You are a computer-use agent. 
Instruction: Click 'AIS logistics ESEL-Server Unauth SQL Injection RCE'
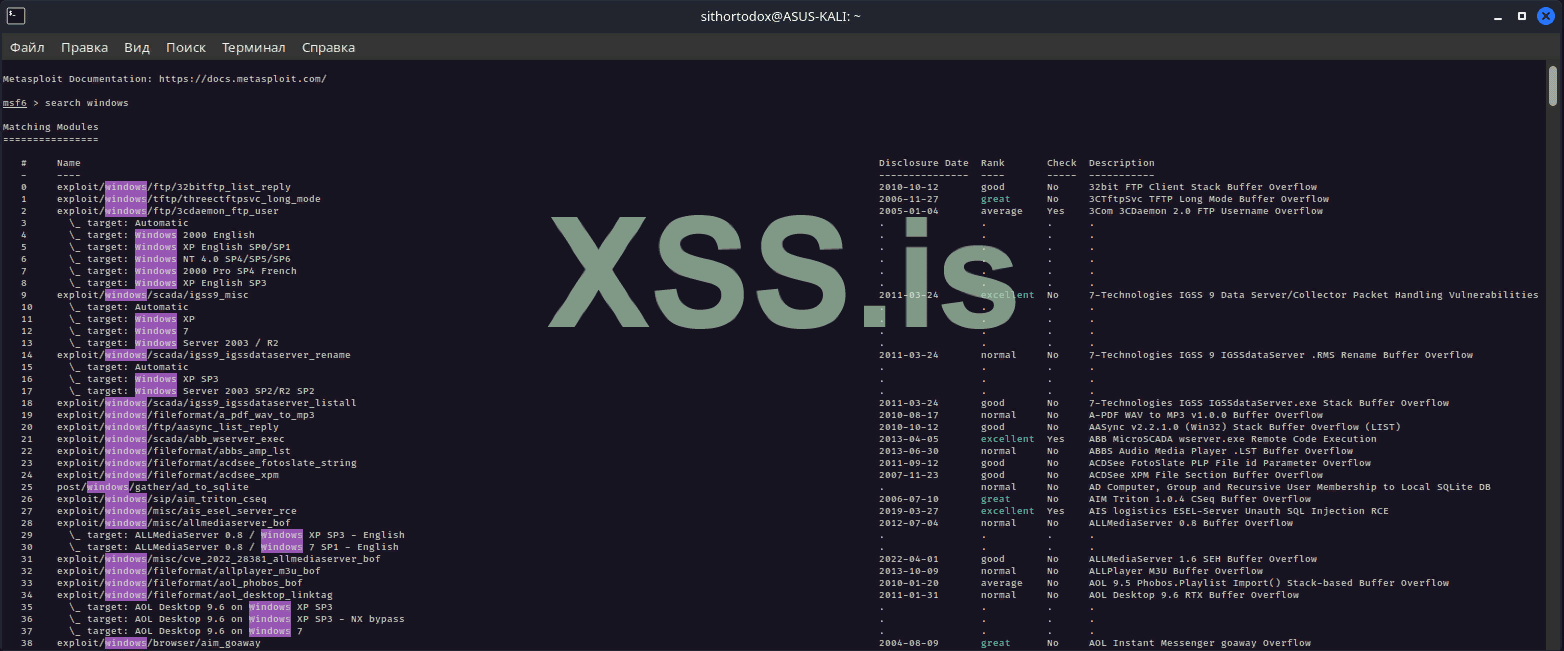pos(1239,511)
